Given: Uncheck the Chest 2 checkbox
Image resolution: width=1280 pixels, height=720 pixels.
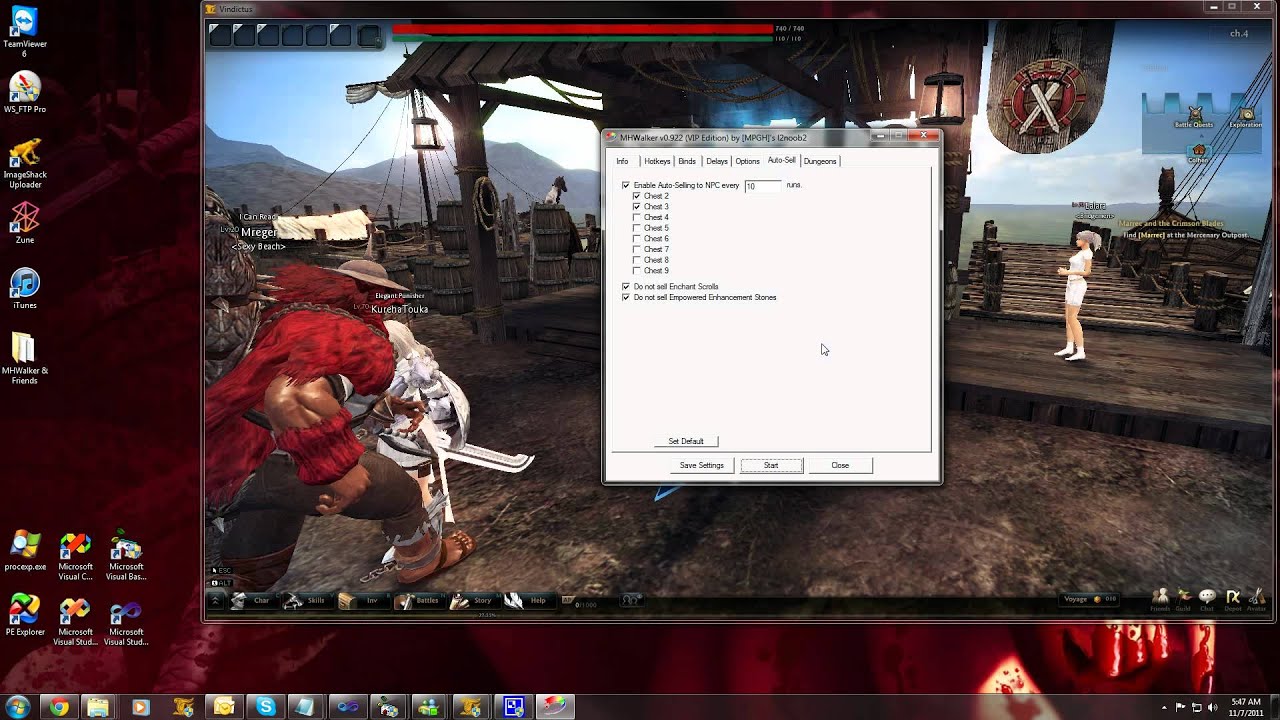Looking at the screenshot, I should click(x=637, y=196).
